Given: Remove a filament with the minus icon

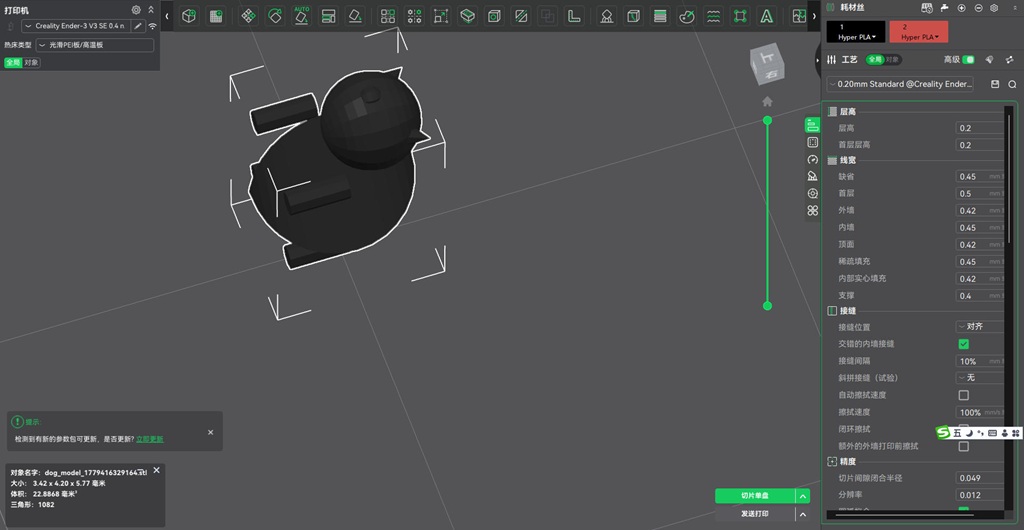Looking at the screenshot, I should point(978,8).
